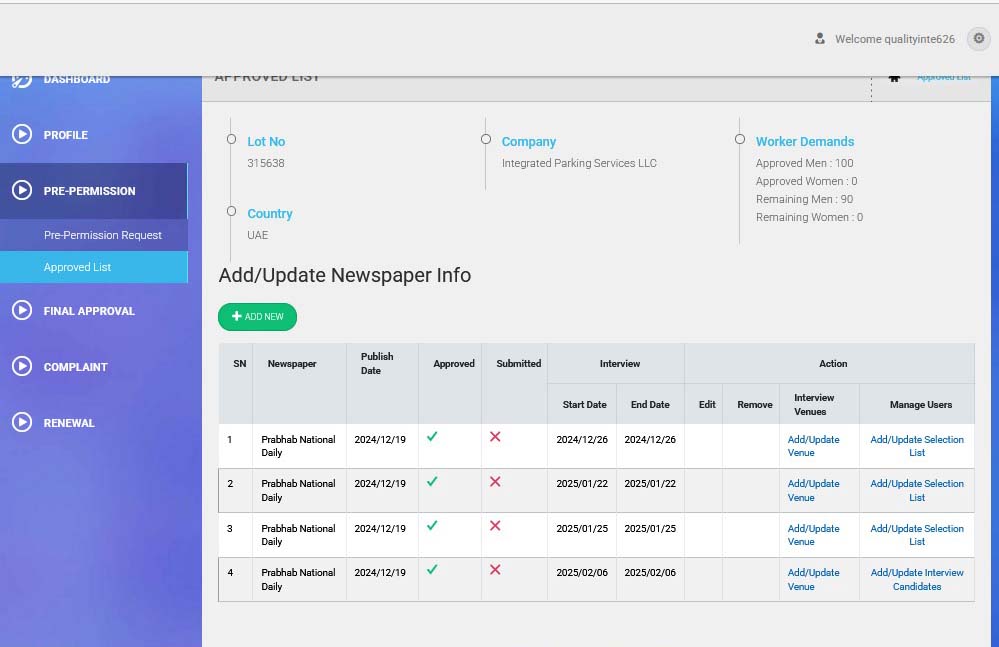Image resolution: width=999 pixels, height=647 pixels.
Task: Click the user profile icon beside Welcome
Action: pyautogui.click(x=820, y=39)
